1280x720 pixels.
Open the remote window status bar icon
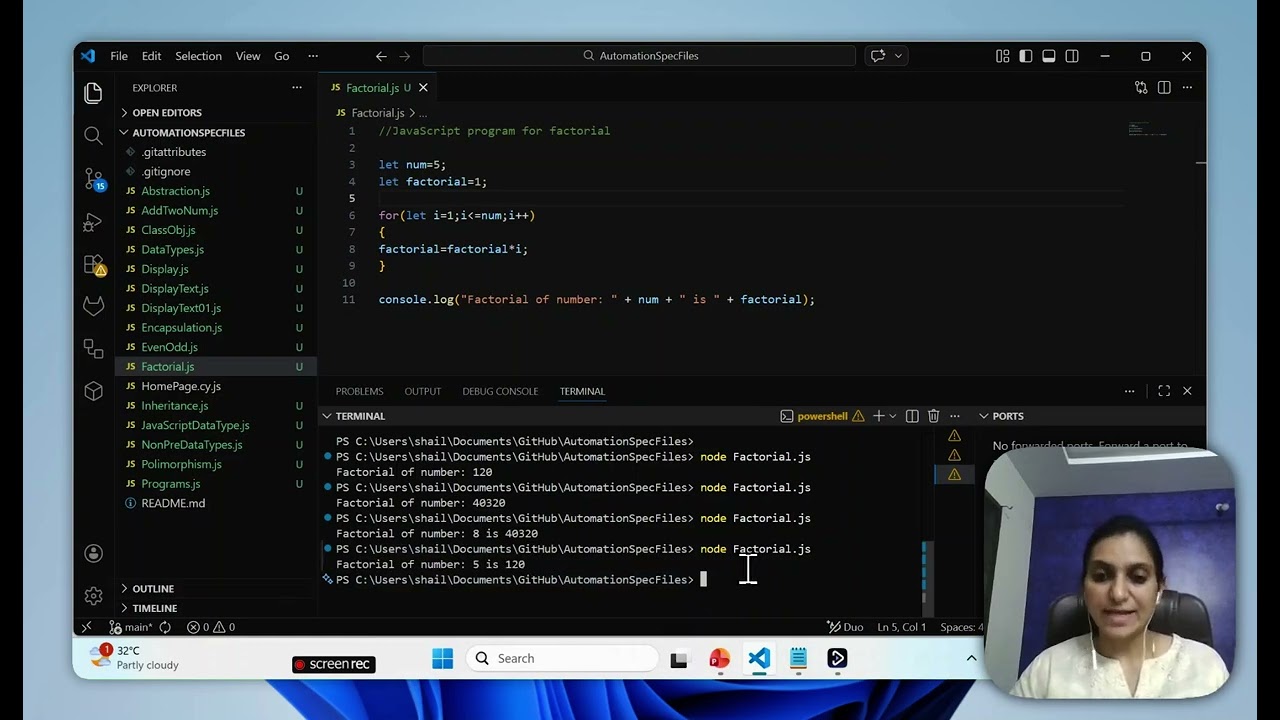[86, 627]
